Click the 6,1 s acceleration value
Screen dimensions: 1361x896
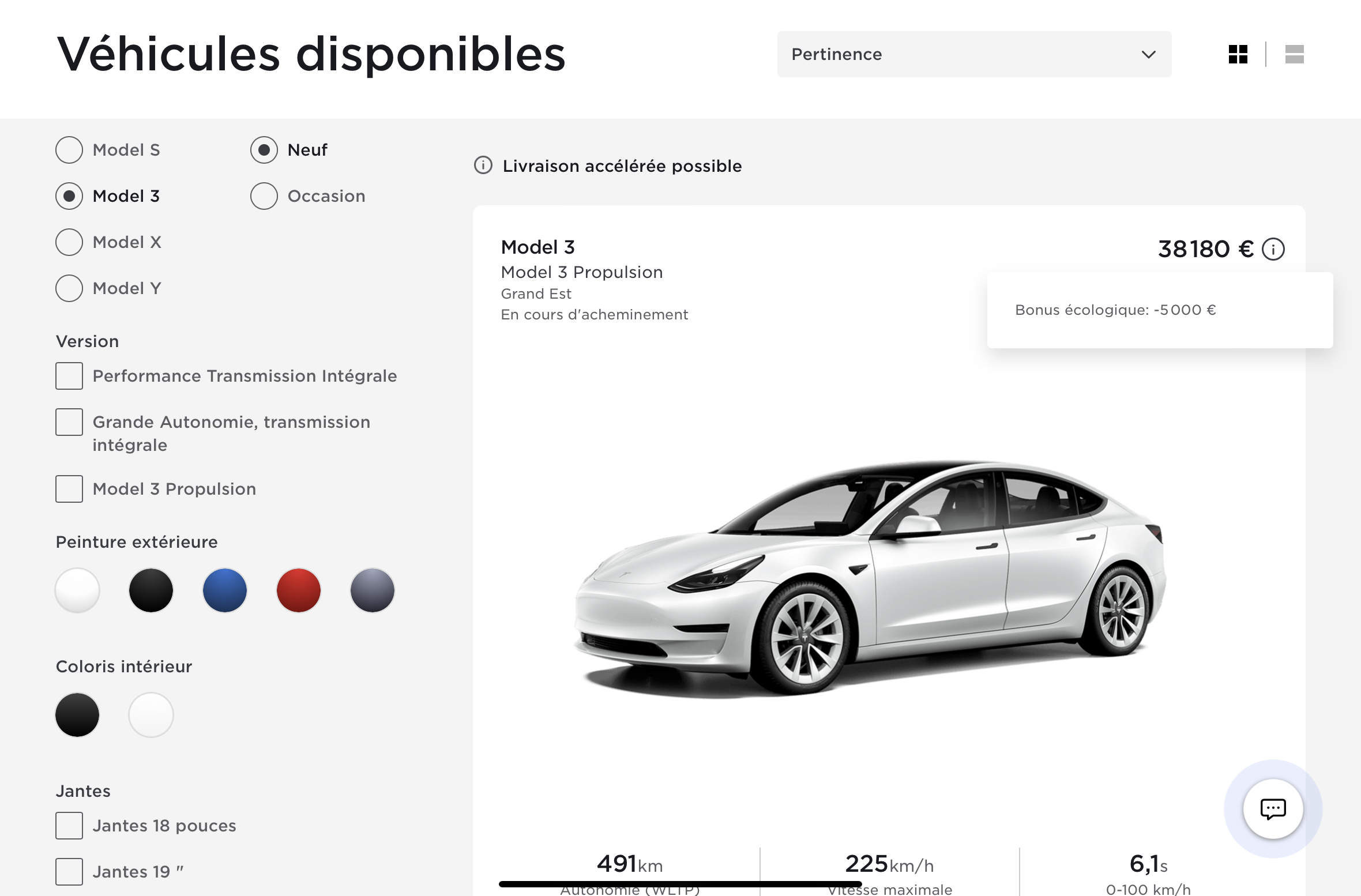click(x=1148, y=864)
